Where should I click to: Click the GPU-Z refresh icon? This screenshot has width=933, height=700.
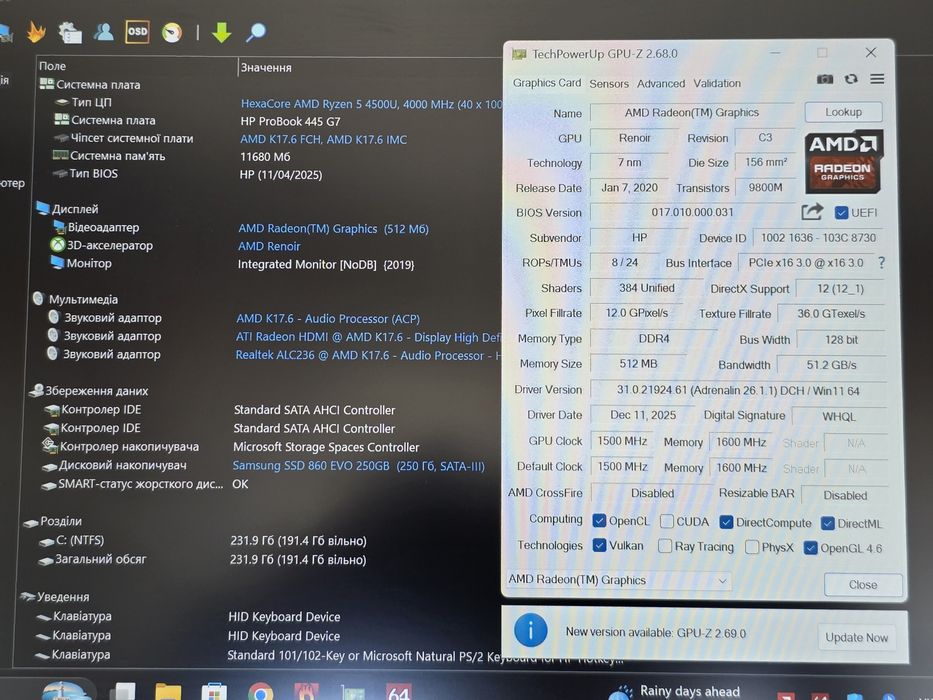click(851, 79)
